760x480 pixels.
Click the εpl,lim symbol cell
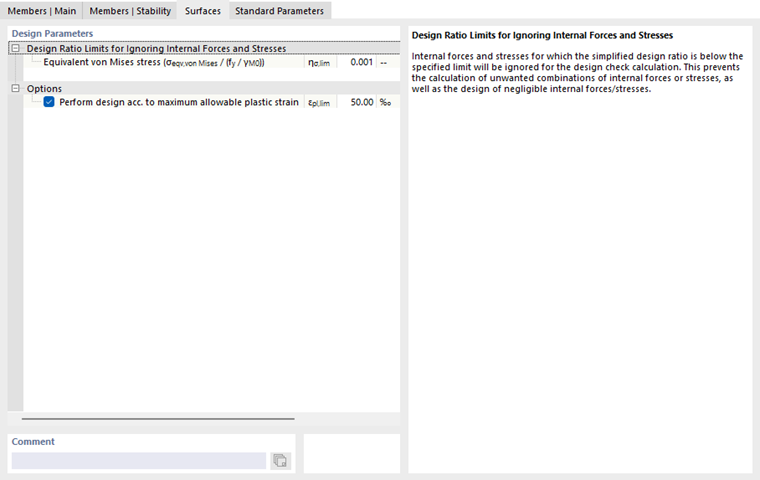point(319,102)
